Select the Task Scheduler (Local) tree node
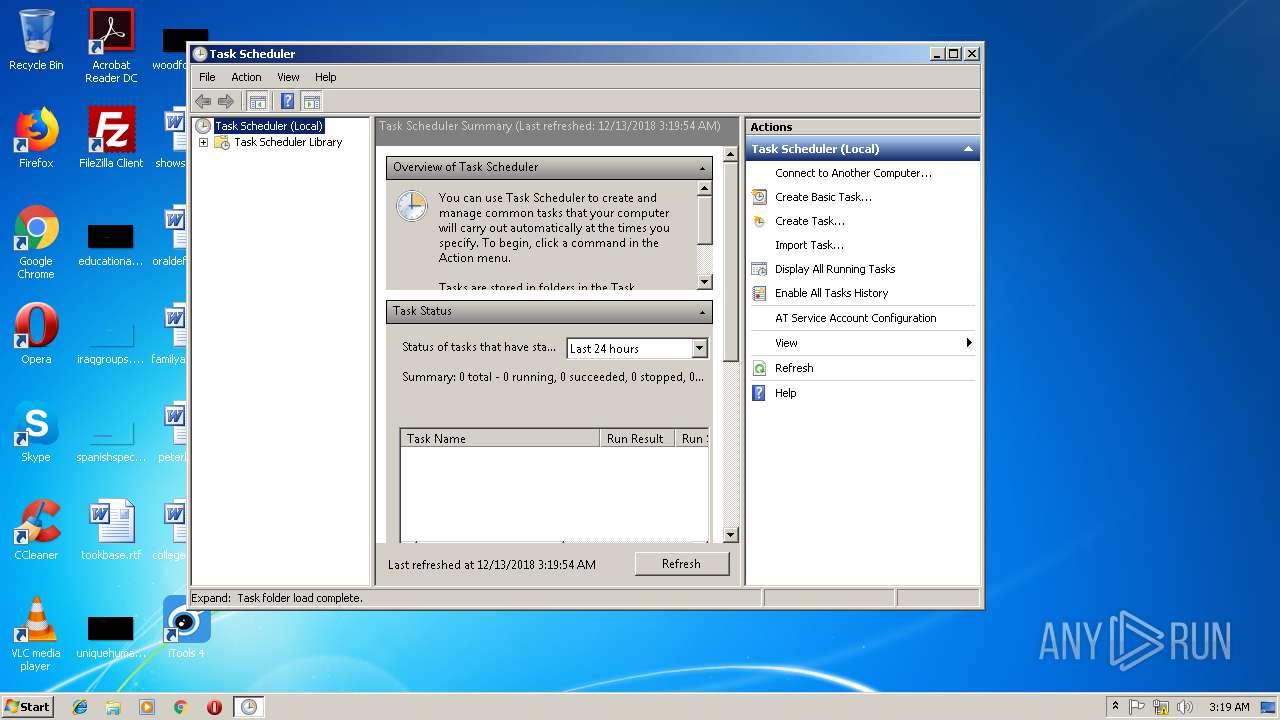The width and height of the screenshot is (1280, 720). pos(269,126)
